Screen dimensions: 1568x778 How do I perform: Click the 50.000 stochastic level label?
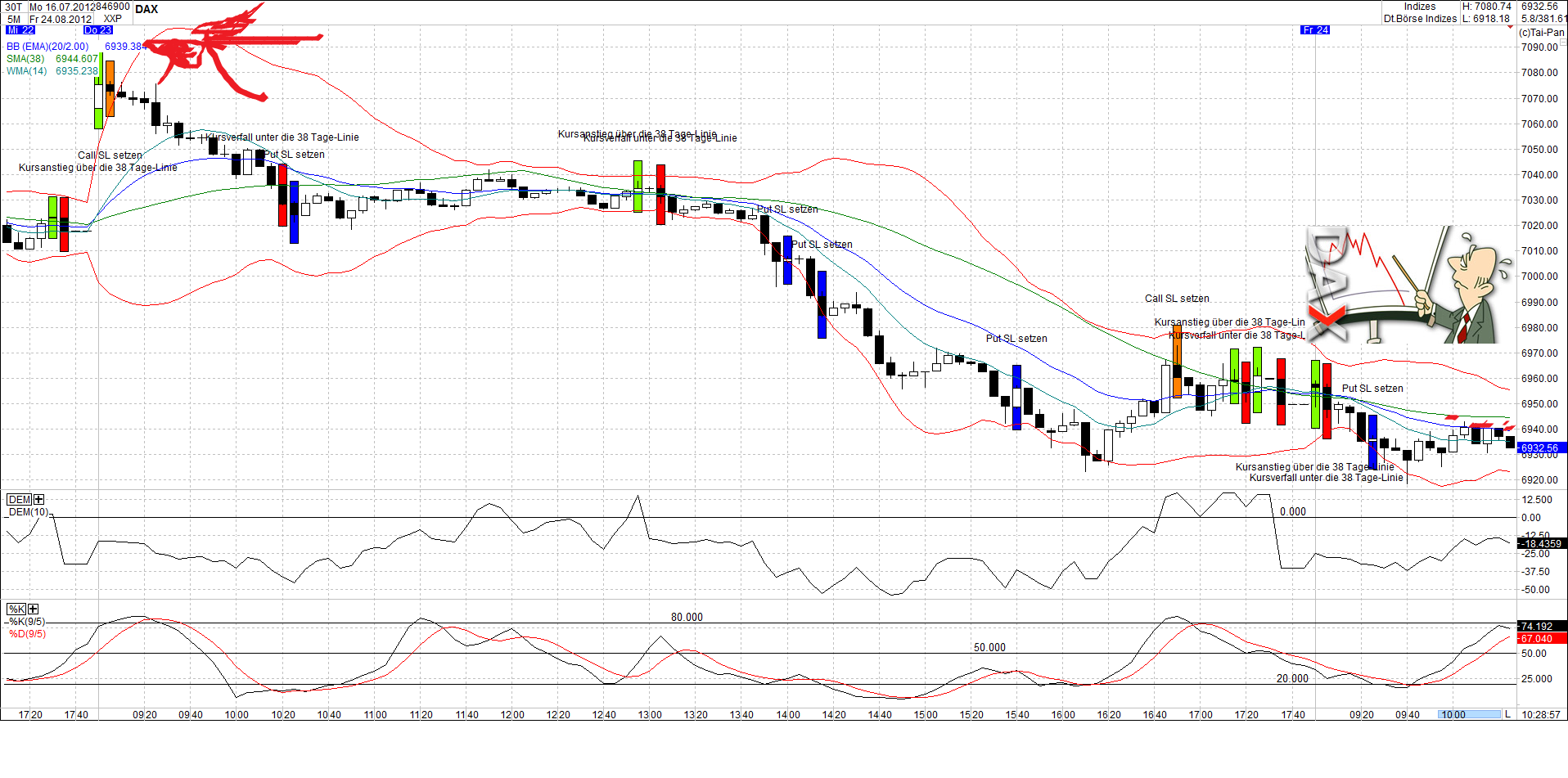989,648
